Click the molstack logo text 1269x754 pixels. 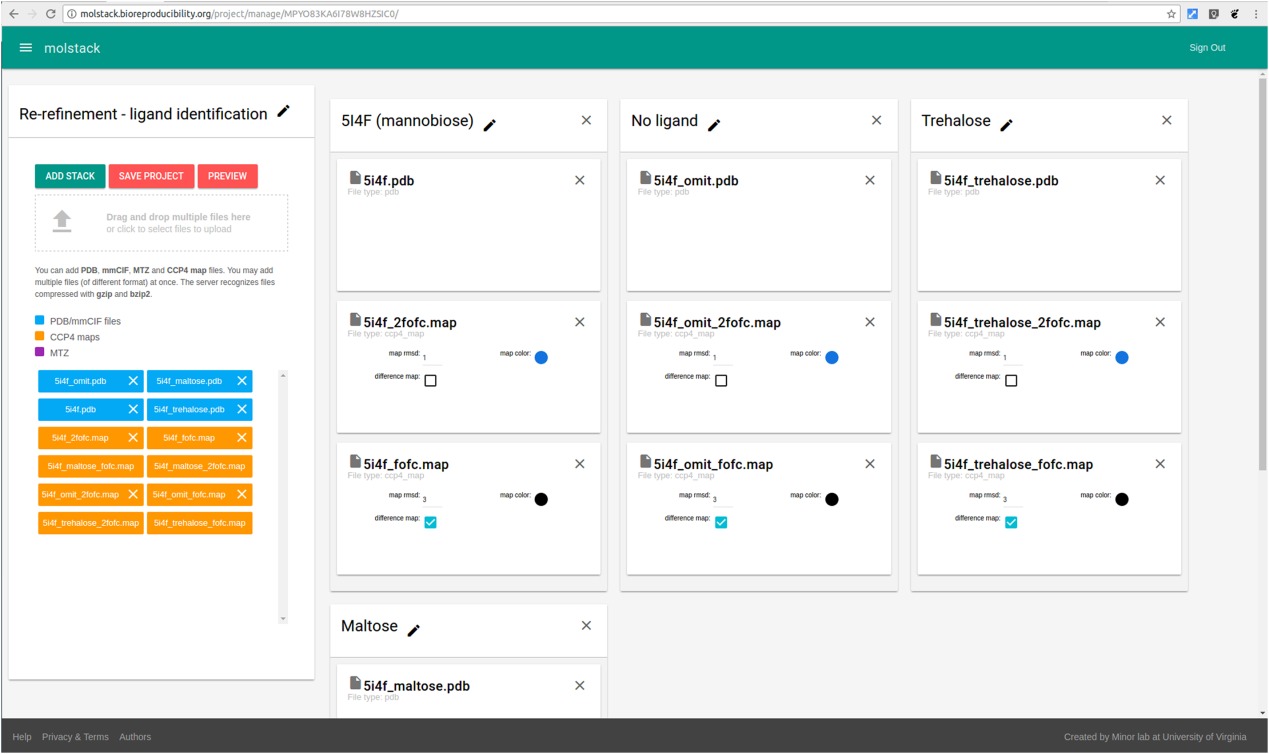coord(72,48)
